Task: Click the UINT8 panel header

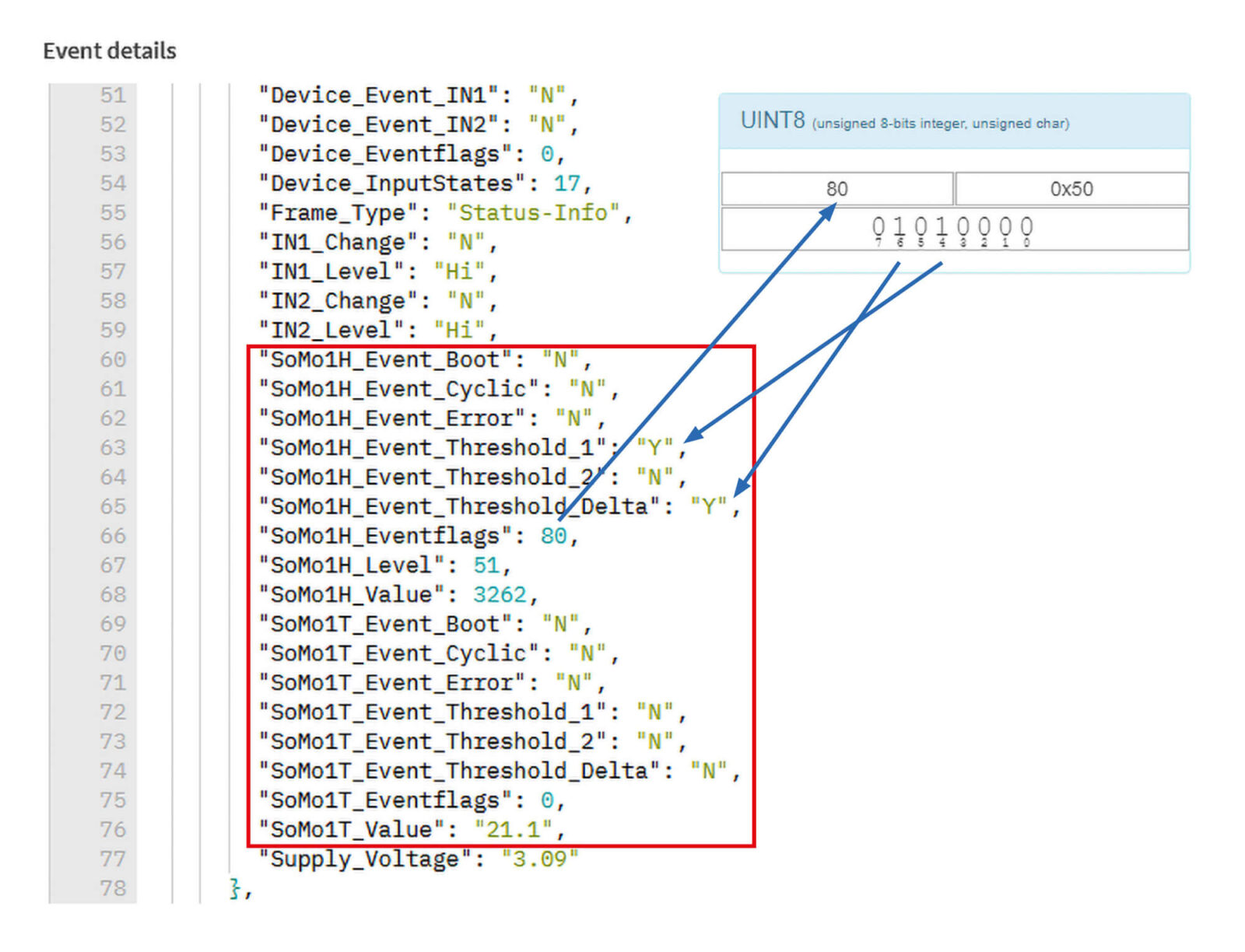Action: pos(954,122)
